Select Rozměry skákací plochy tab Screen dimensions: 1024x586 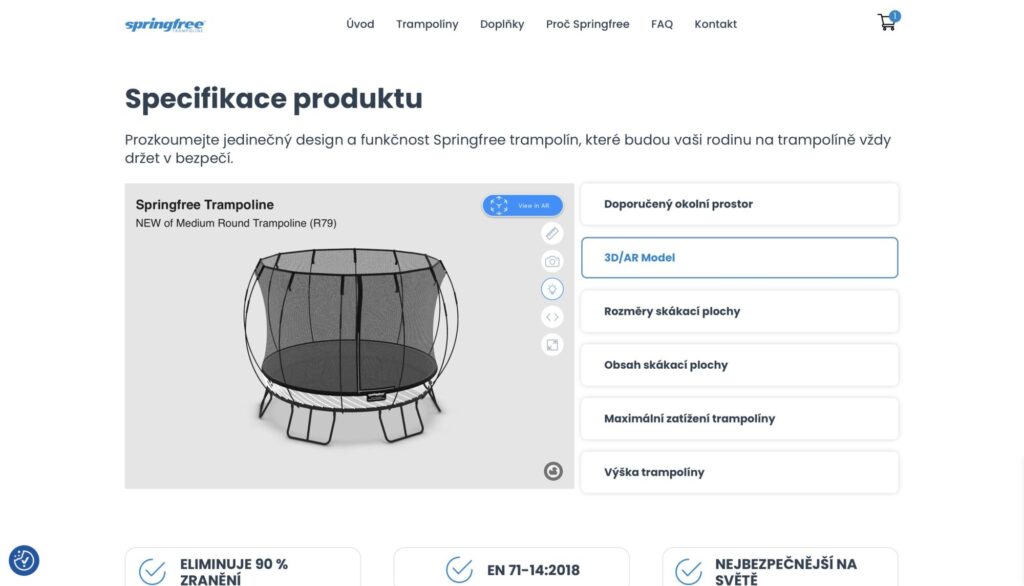[x=739, y=311]
